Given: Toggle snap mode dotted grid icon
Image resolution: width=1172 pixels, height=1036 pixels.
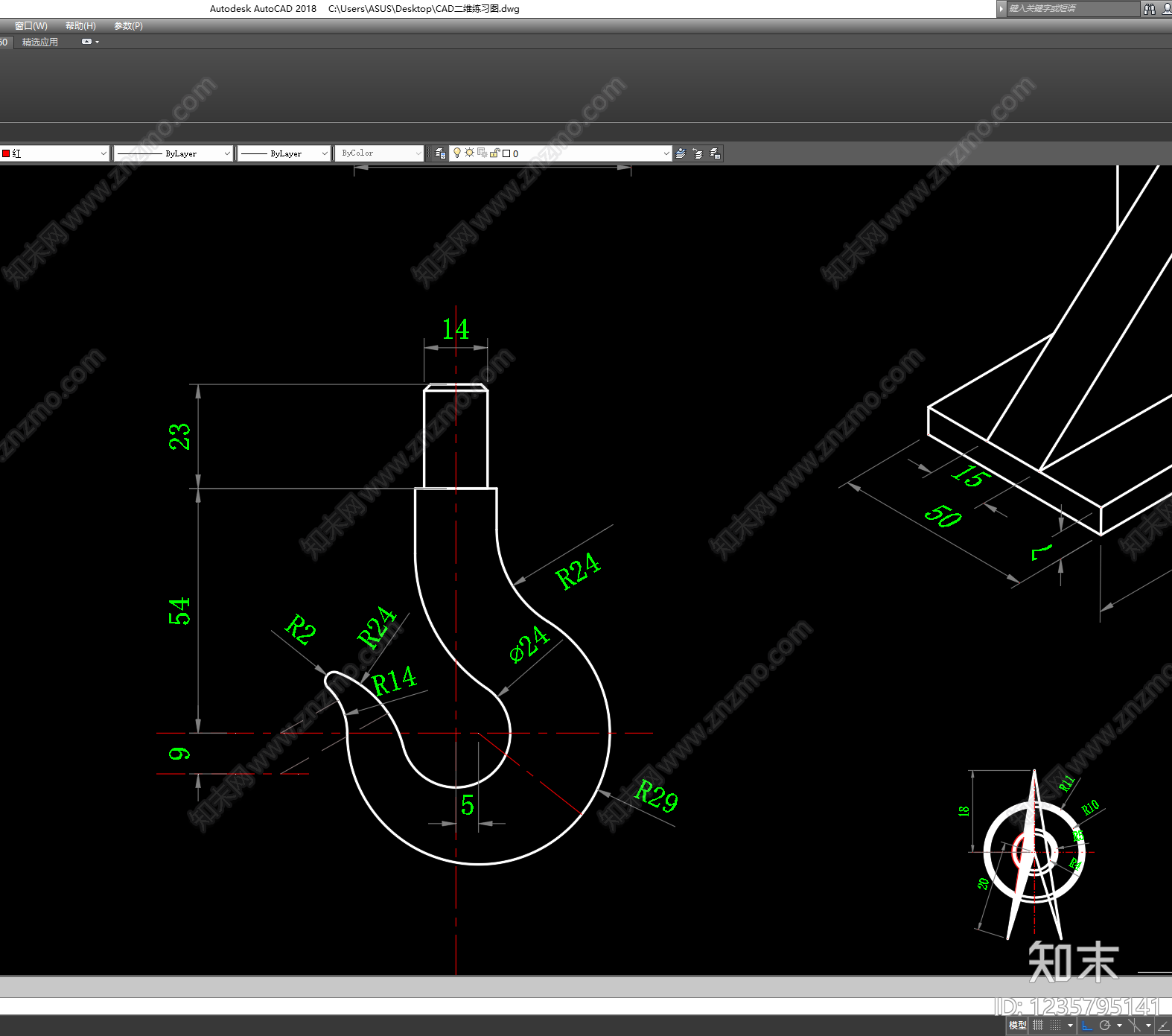Looking at the screenshot, I should pyautogui.click(x=1055, y=1026).
